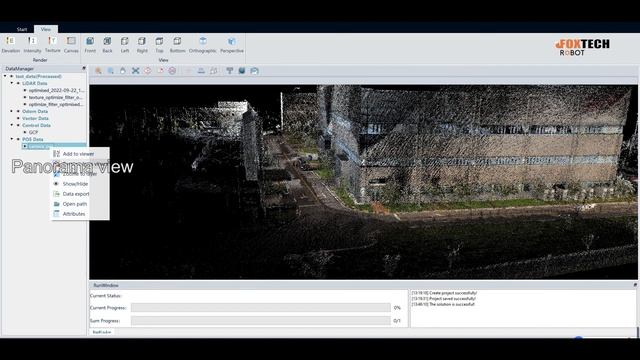This screenshot has height=360, width=640.
Task: Click the area measure tool
Action: click(213, 71)
